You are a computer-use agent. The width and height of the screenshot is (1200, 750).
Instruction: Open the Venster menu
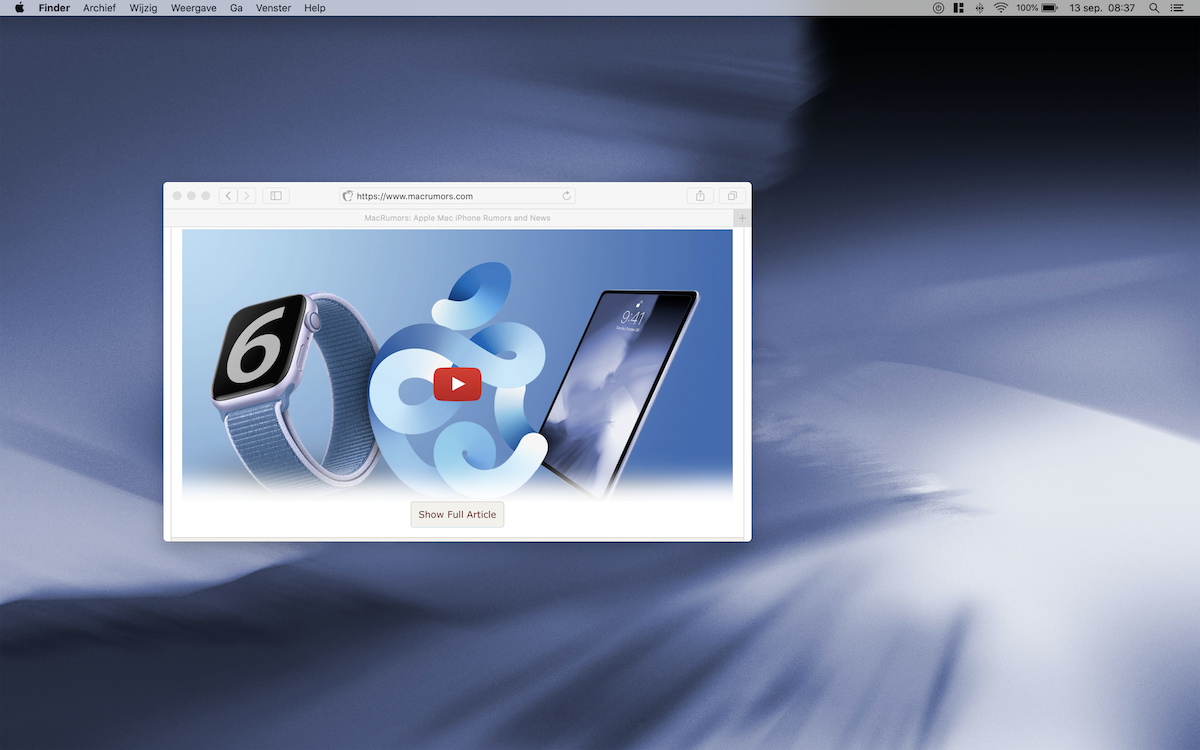pos(274,8)
